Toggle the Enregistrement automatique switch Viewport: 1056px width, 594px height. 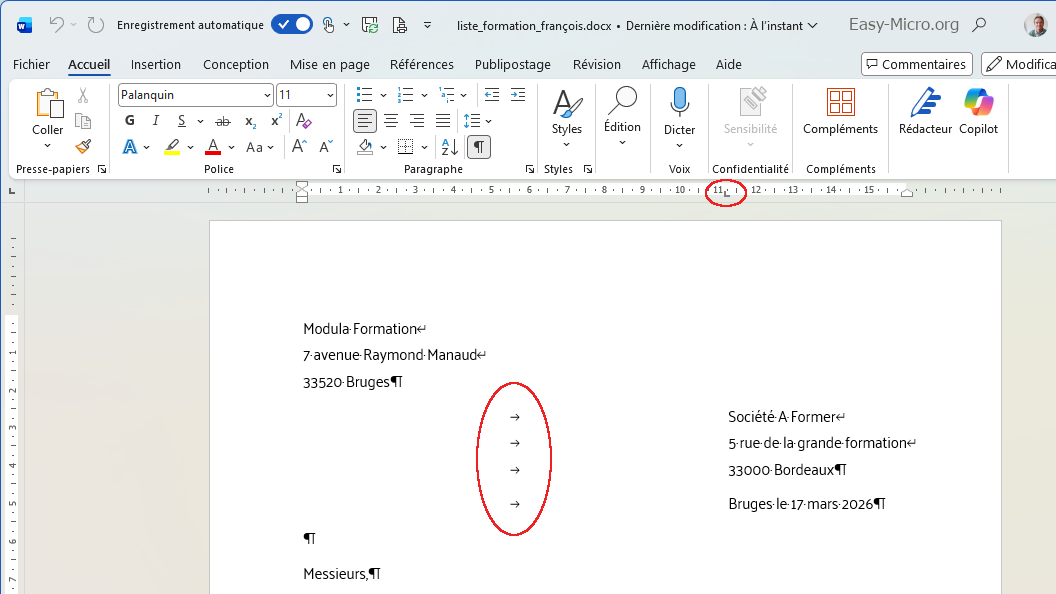(x=291, y=25)
